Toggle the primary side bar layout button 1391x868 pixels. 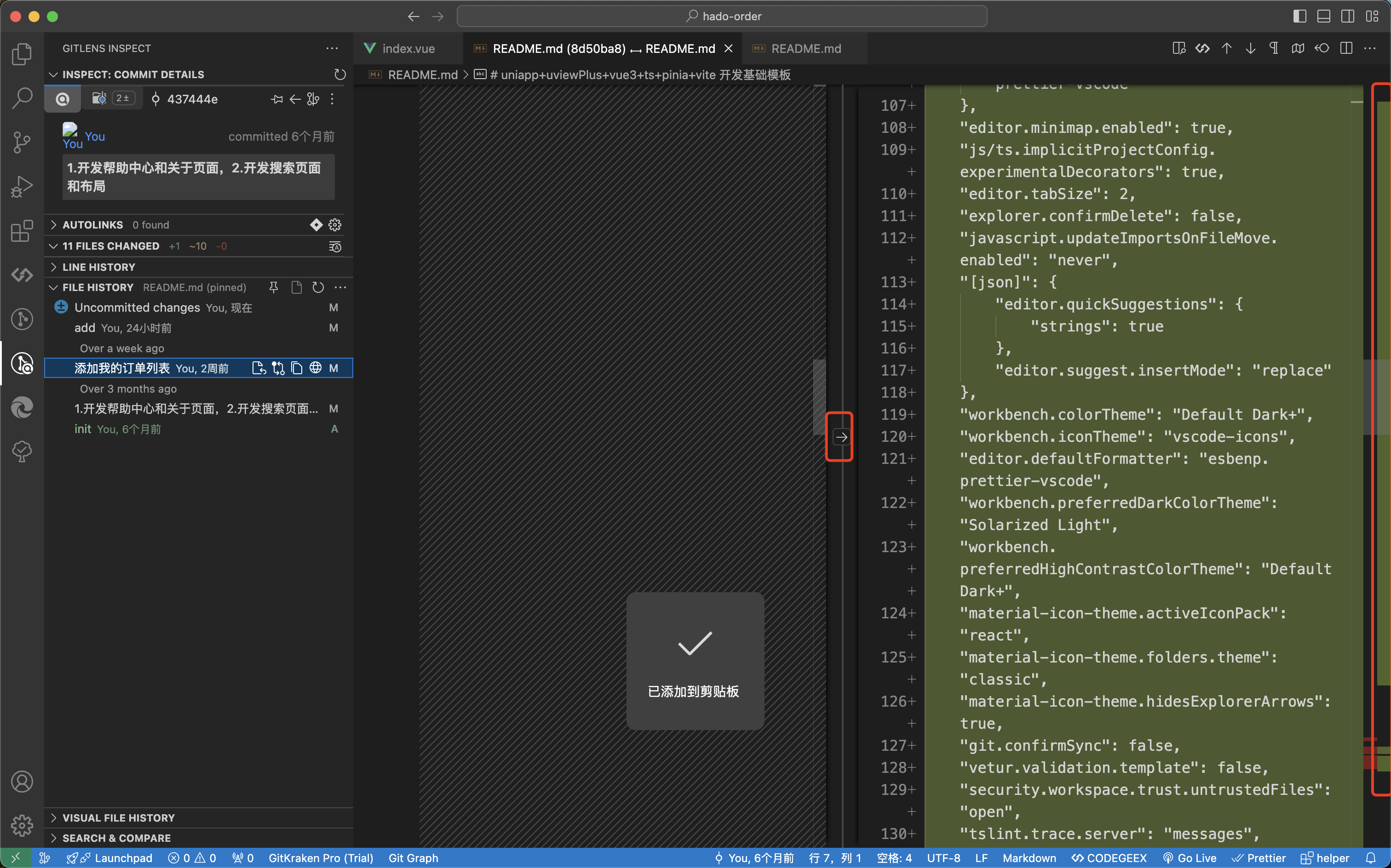tap(1299, 16)
